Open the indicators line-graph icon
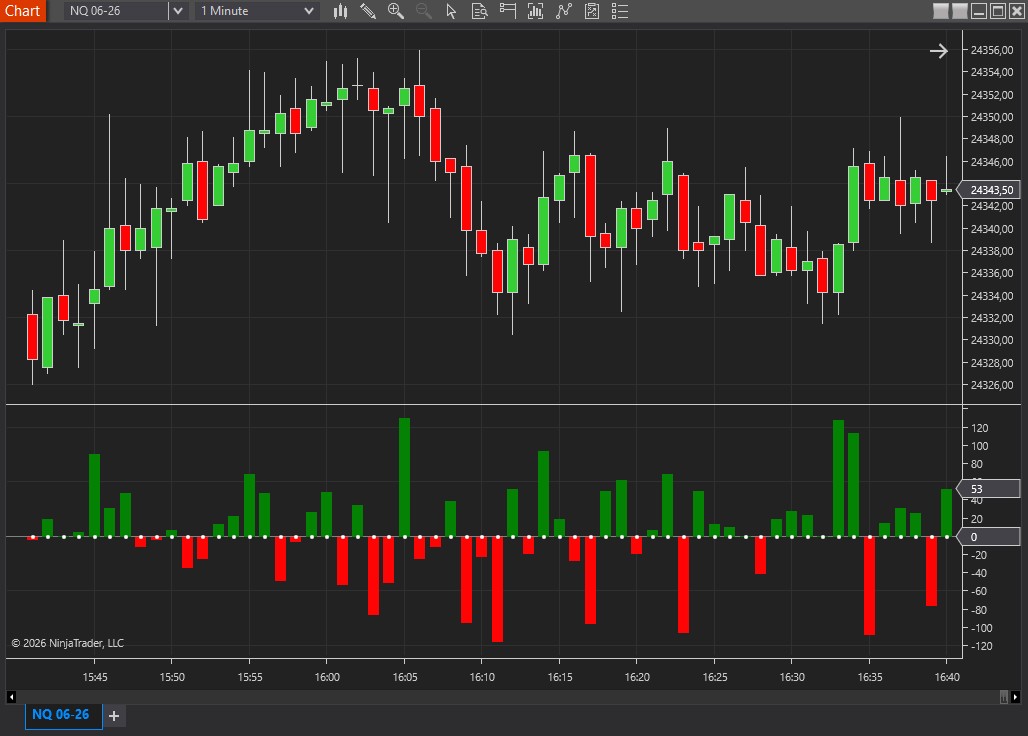Image resolution: width=1028 pixels, height=736 pixels. point(564,11)
